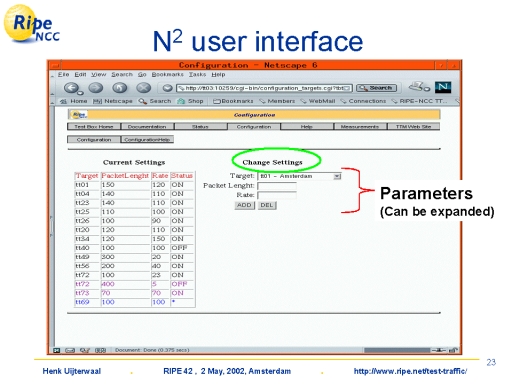Screen dimensions: 512x384
Task: Switch to the Measurements tab
Action: (360, 127)
